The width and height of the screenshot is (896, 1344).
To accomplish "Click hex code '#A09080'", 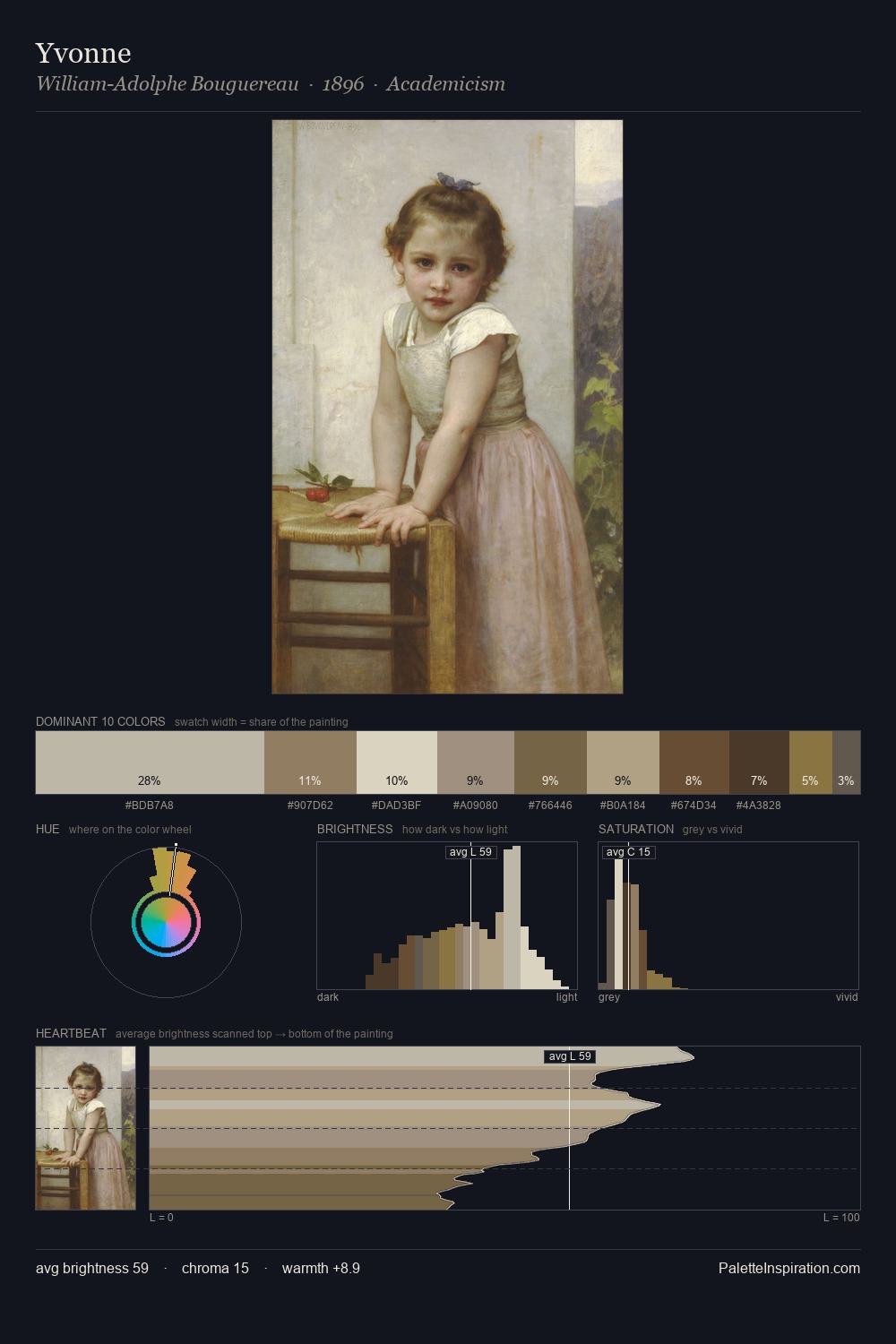I will click(476, 806).
